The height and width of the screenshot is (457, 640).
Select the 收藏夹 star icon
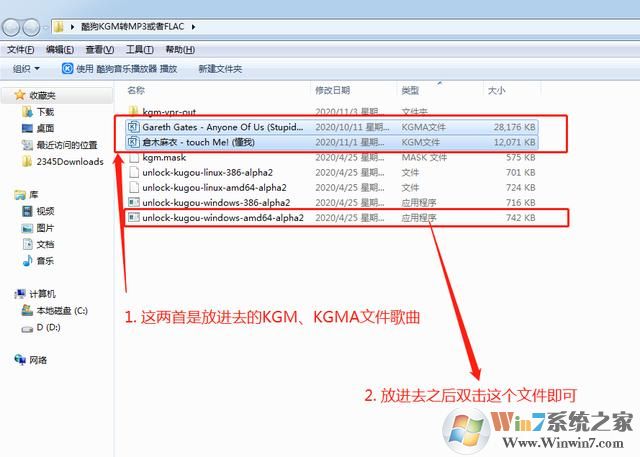point(20,95)
